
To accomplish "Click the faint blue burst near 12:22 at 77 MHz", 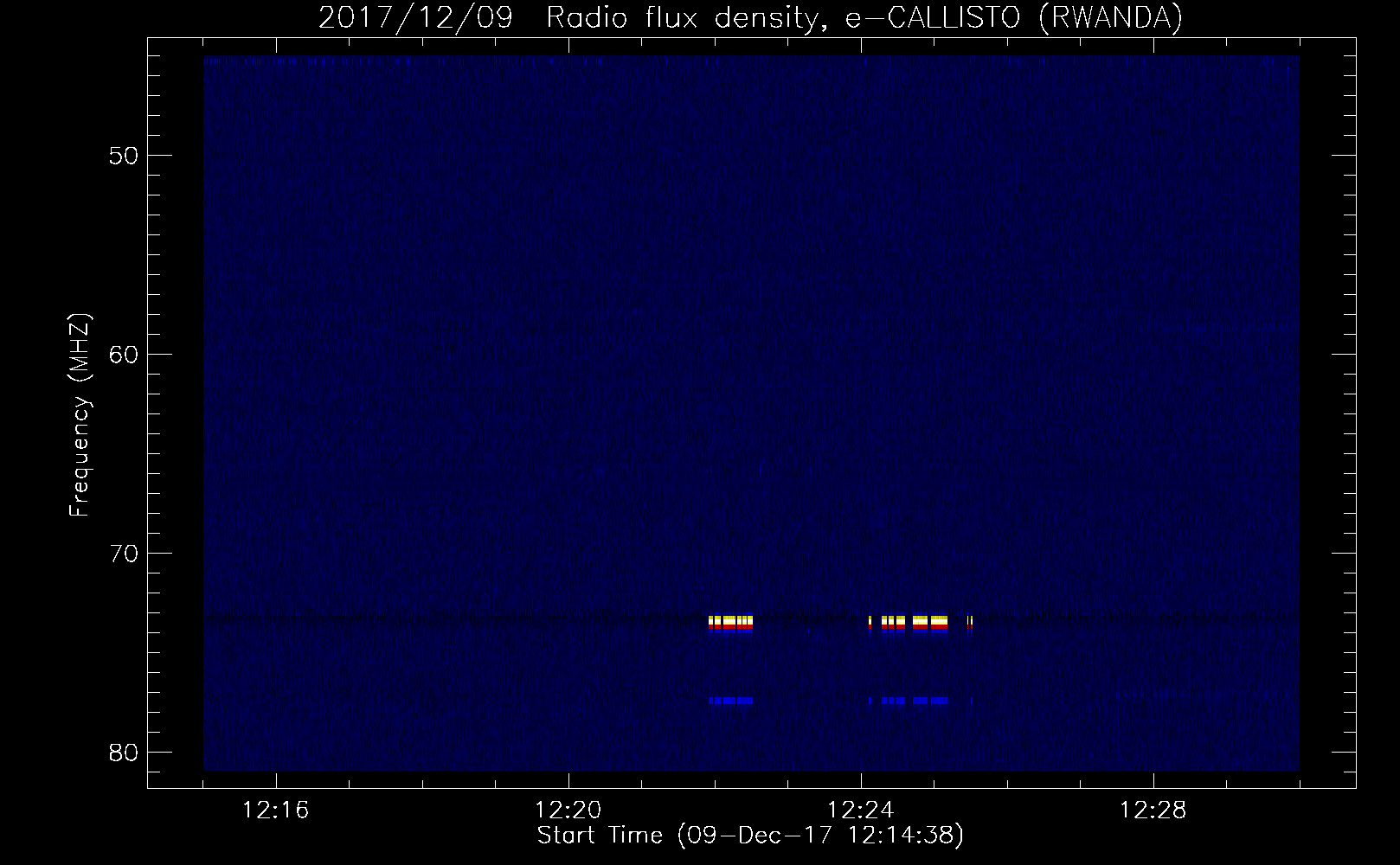I will 730,701.
